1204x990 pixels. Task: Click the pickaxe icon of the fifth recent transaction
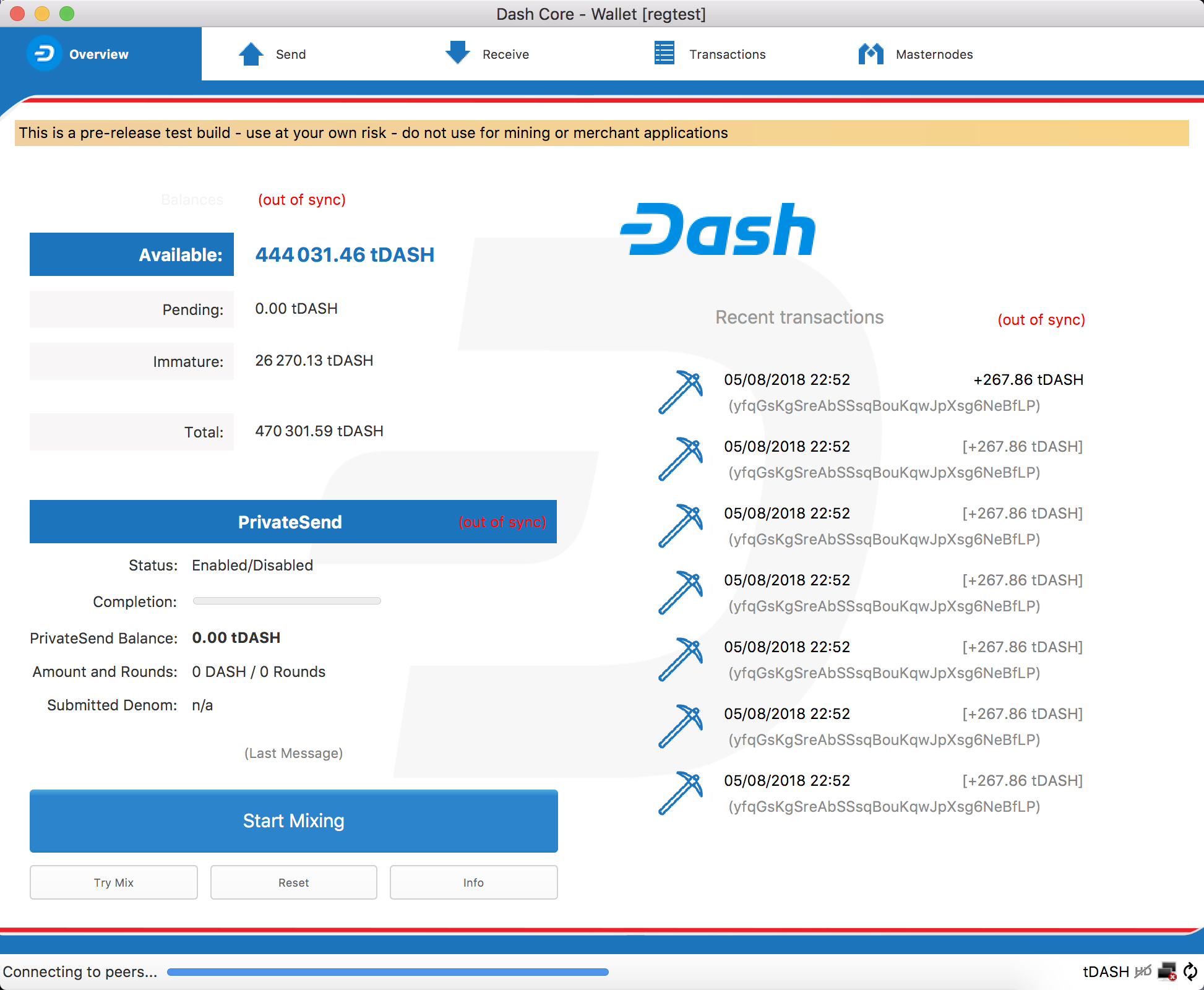point(681,660)
